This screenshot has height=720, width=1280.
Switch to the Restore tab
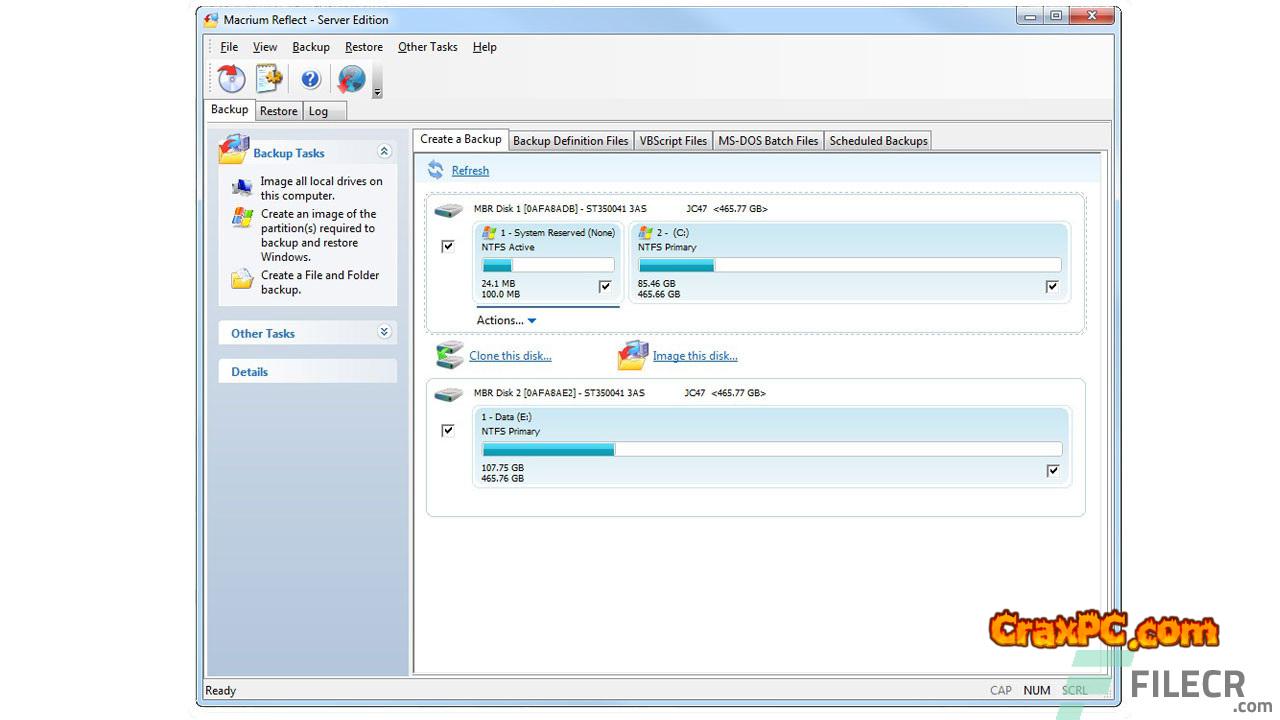[279, 111]
